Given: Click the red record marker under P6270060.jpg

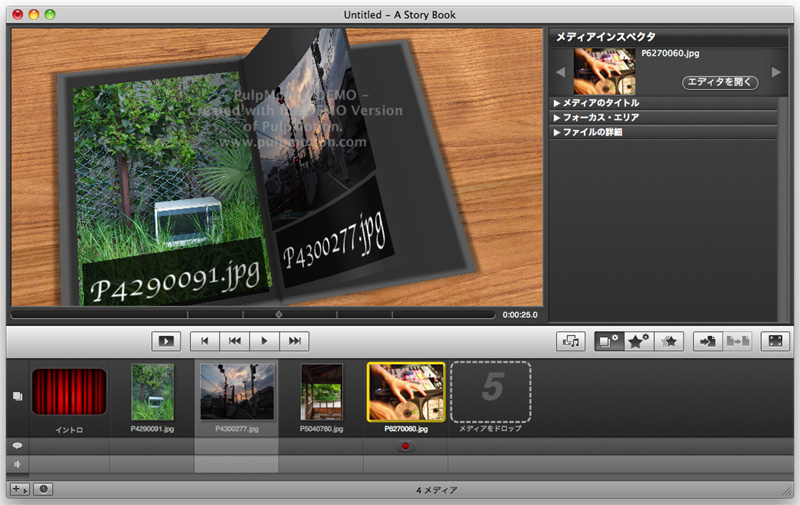Looking at the screenshot, I should pyautogui.click(x=406, y=447).
